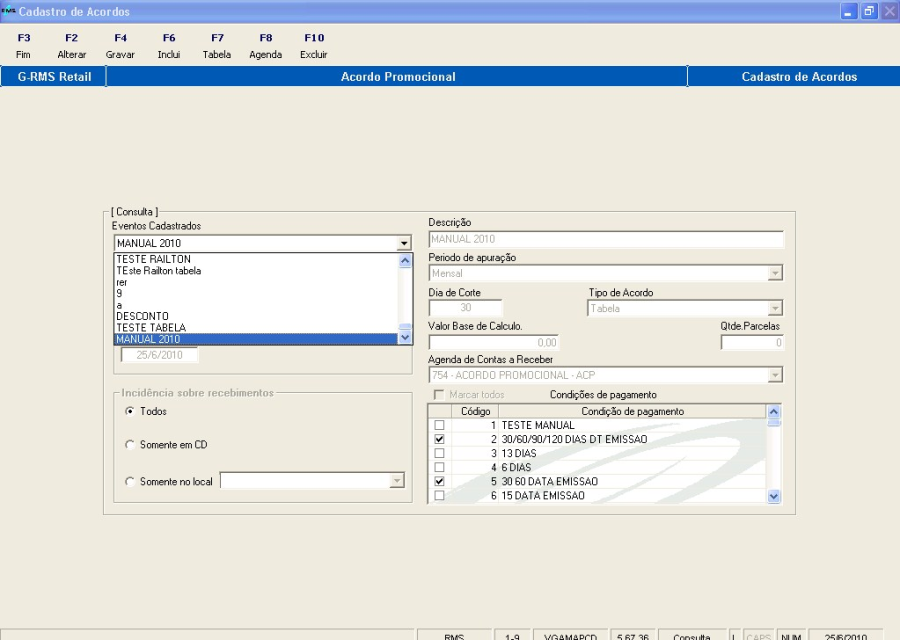The image size is (900, 640).
Task: Select the Todos radio button
Action: click(x=130, y=411)
